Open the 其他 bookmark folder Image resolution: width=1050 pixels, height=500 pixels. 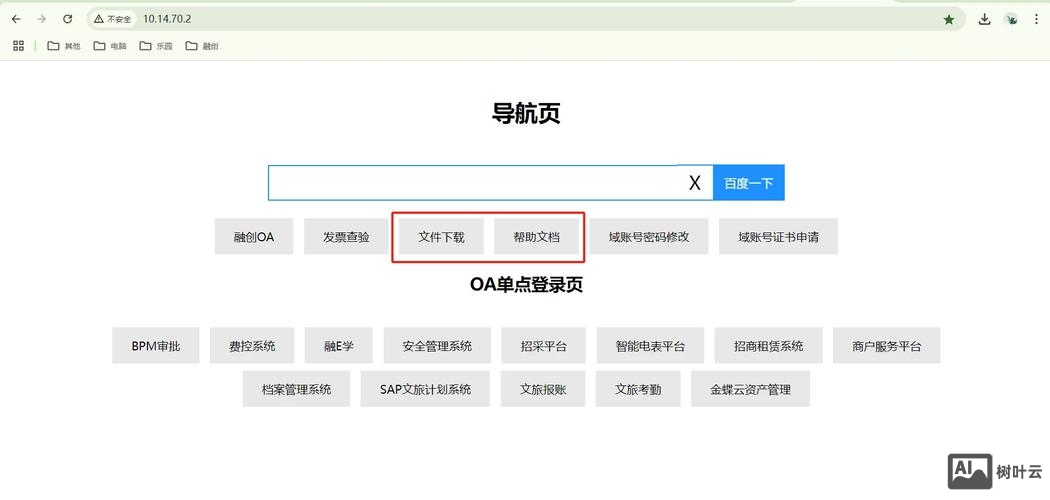coord(64,46)
